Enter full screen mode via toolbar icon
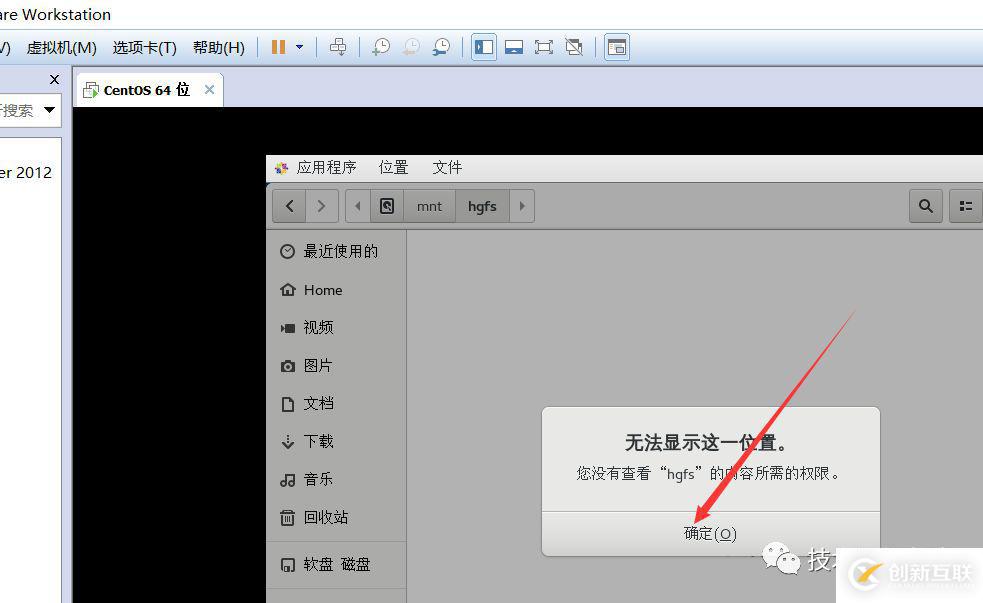The height and width of the screenshot is (603, 983). [x=544, y=47]
